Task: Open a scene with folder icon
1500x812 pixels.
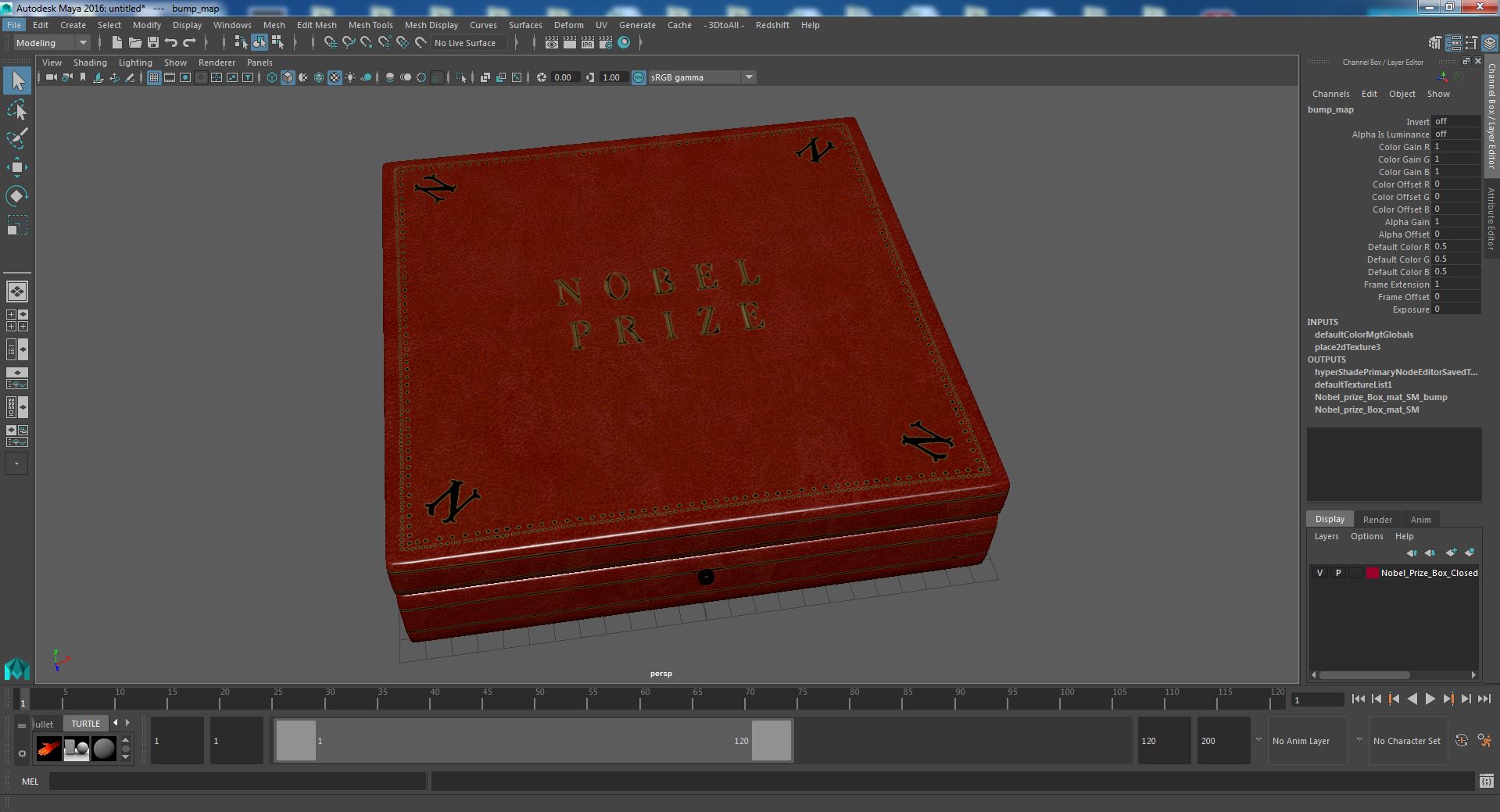Action: point(134,43)
